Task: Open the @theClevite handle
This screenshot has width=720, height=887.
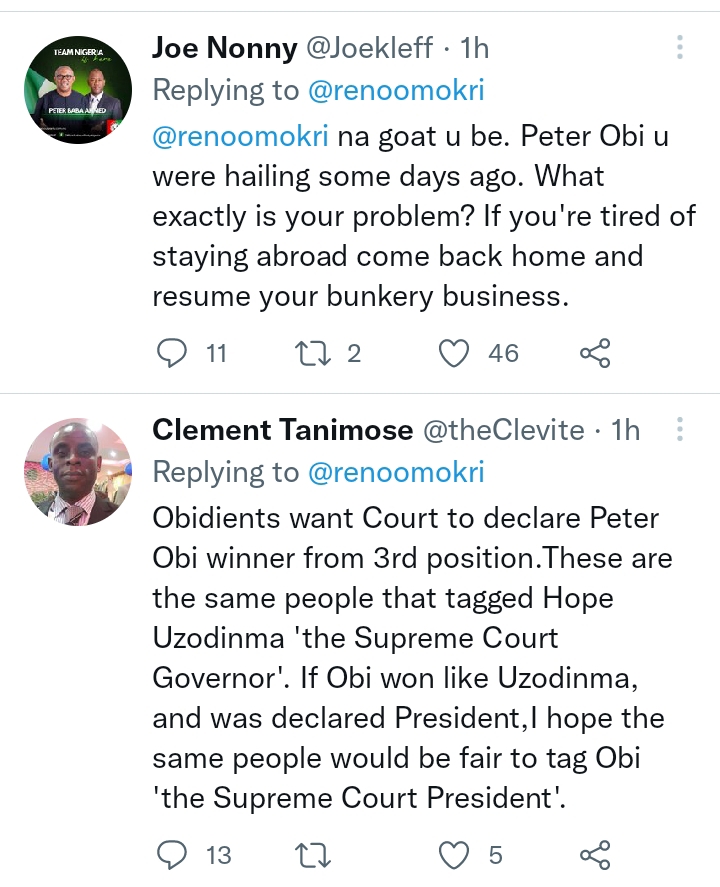Action: click(x=505, y=430)
